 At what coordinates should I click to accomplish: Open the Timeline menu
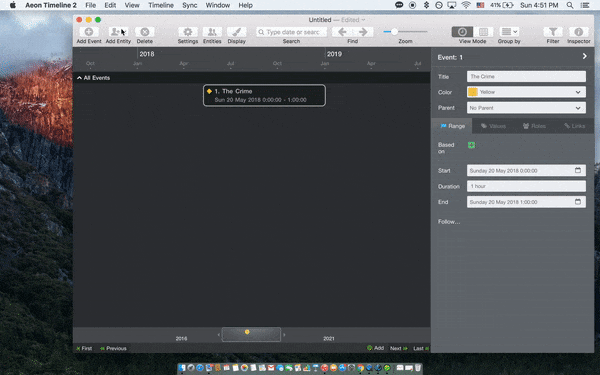coord(161,5)
